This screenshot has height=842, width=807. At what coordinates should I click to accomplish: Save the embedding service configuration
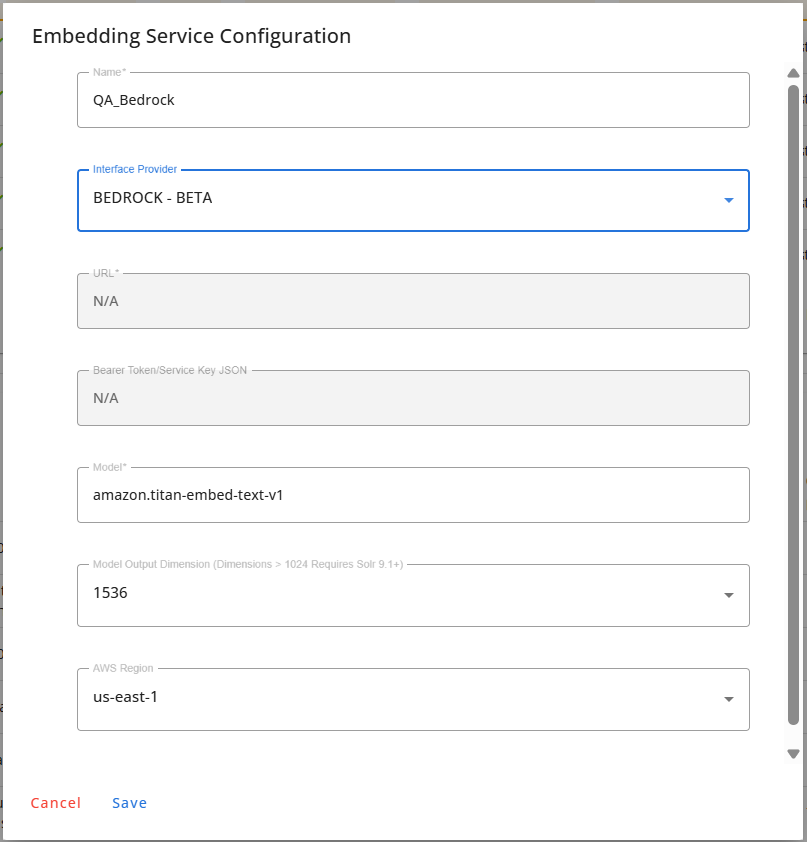pos(129,803)
